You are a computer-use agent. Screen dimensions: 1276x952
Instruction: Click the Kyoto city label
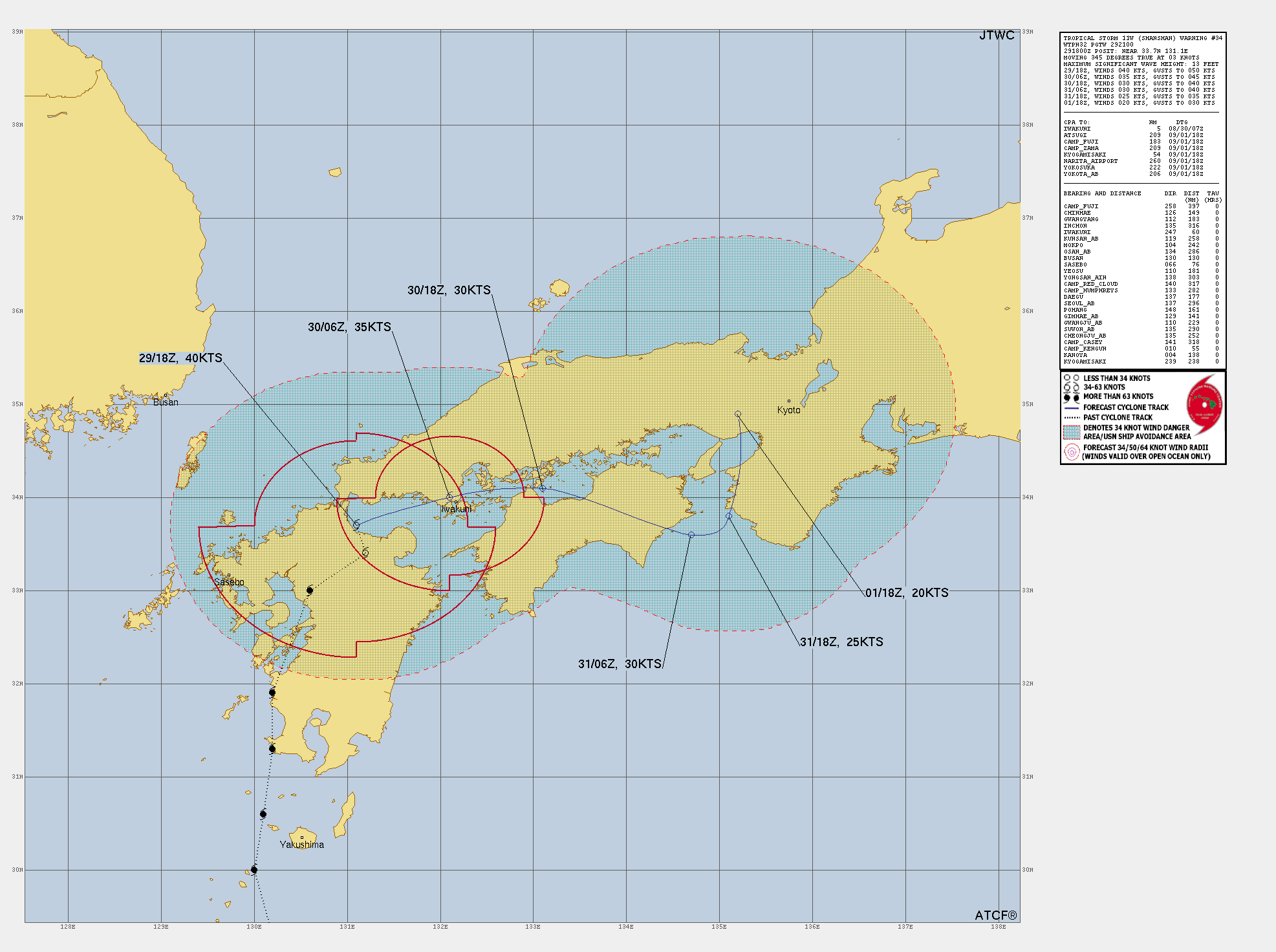789,410
